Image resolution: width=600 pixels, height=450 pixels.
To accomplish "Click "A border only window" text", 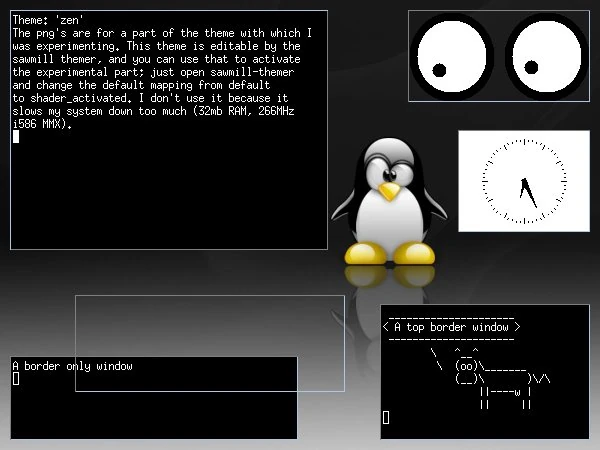I will tap(72, 366).
